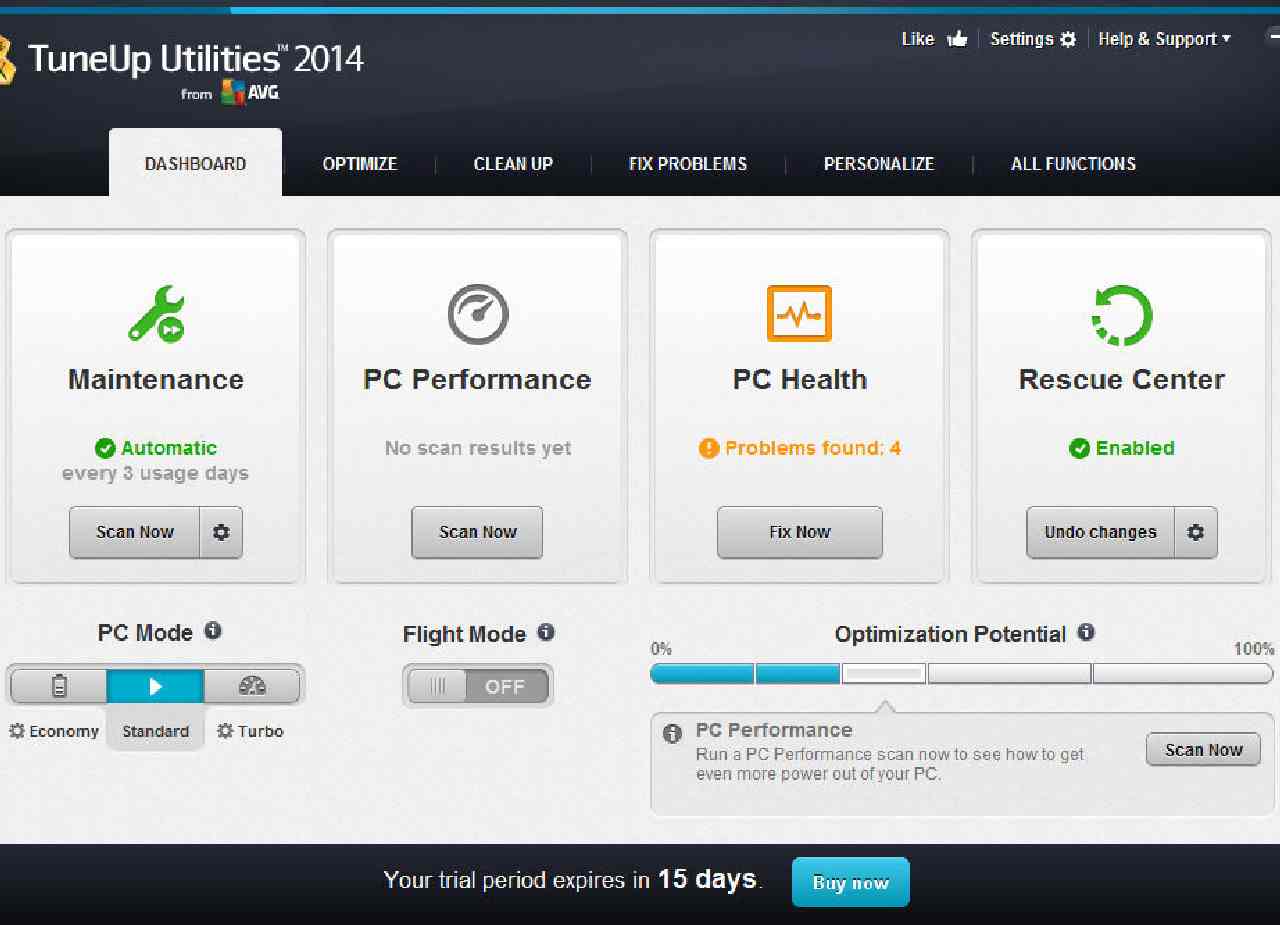The image size is (1280, 925).
Task: Click 'No scan results yet' text
Action: (478, 448)
